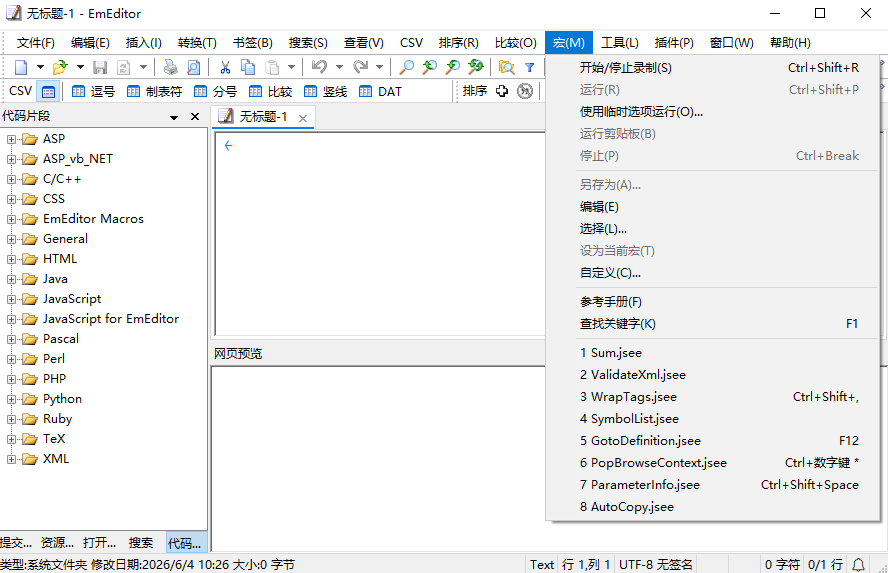Image resolution: width=888 pixels, height=573 pixels.
Task: Open the recent files dropdown arrow beside Open
Action: [80, 67]
